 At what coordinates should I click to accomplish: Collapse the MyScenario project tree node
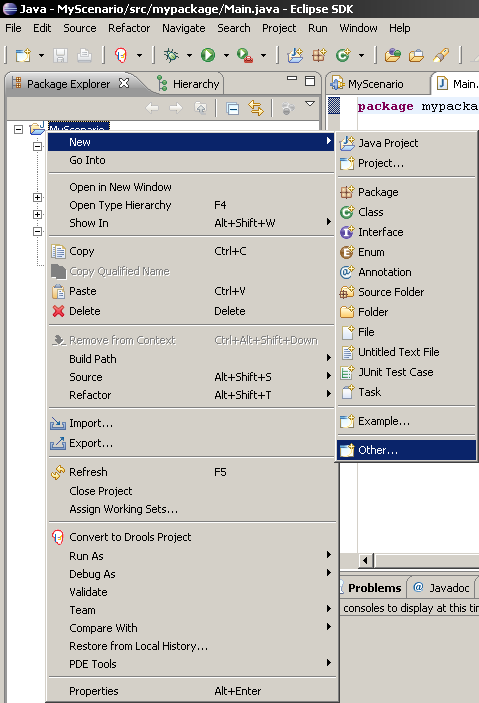(18, 130)
